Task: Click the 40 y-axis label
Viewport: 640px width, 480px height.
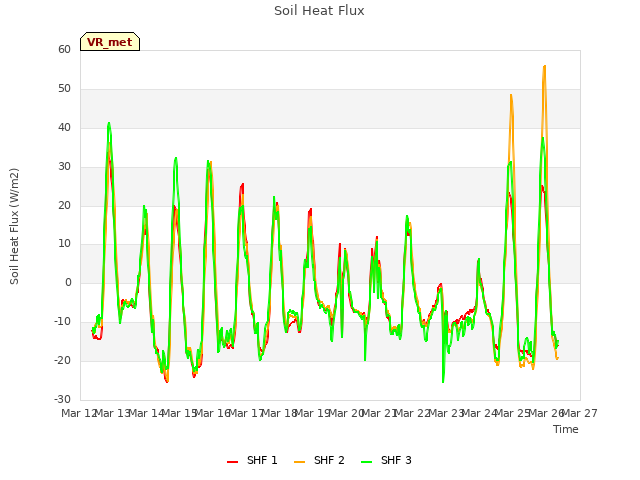Action: point(64,127)
